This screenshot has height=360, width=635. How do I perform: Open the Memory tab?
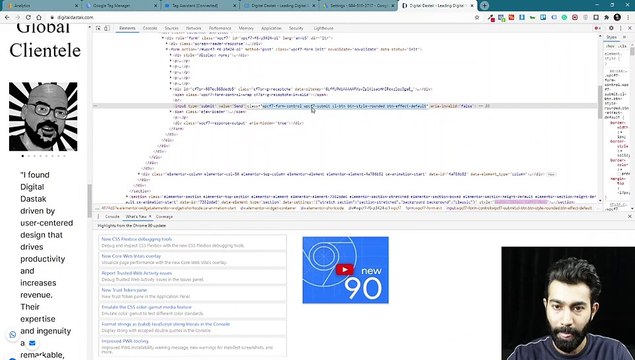click(246, 28)
